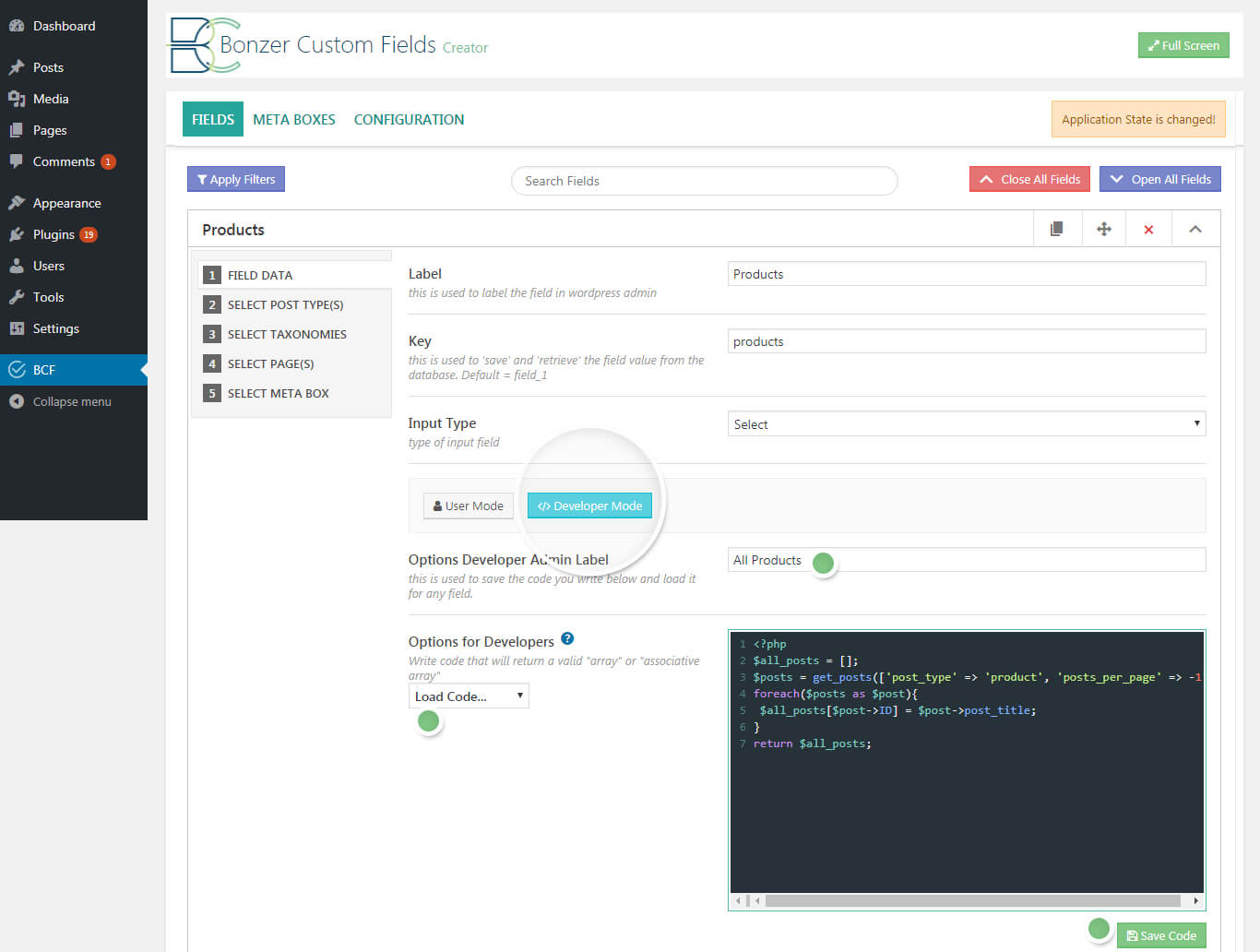Screen dimensions: 1260x952
Task: Click the code editor horizontal scrollbar
Action: pyautogui.click(x=972, y=900)
